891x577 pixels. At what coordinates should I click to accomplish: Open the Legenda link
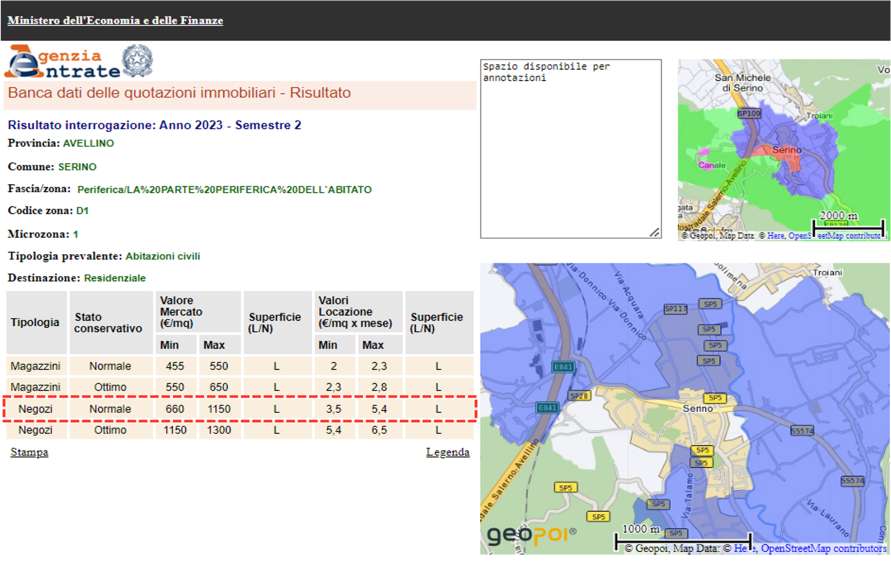coord(447,452)
